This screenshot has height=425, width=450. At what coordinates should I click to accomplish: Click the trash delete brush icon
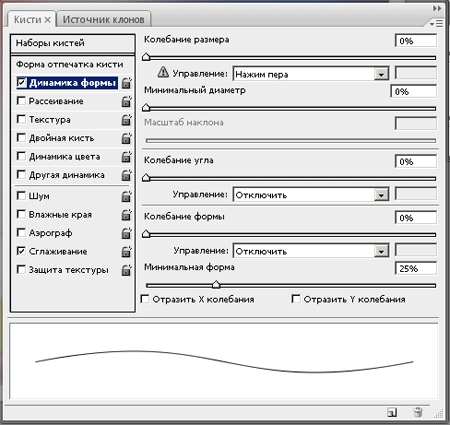pyautogui.click(x=418, y=412)
